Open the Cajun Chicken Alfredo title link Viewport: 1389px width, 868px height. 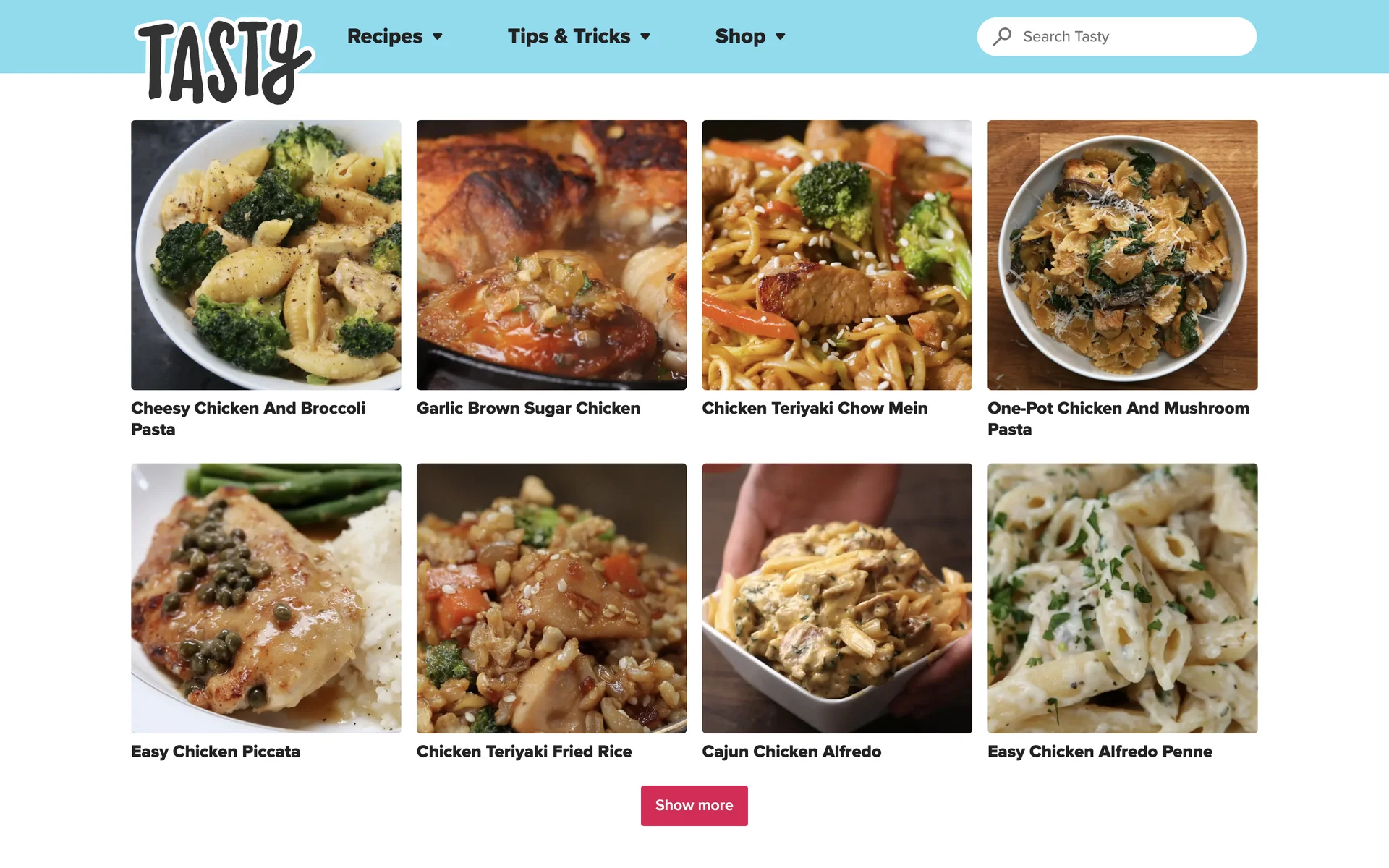791,752
